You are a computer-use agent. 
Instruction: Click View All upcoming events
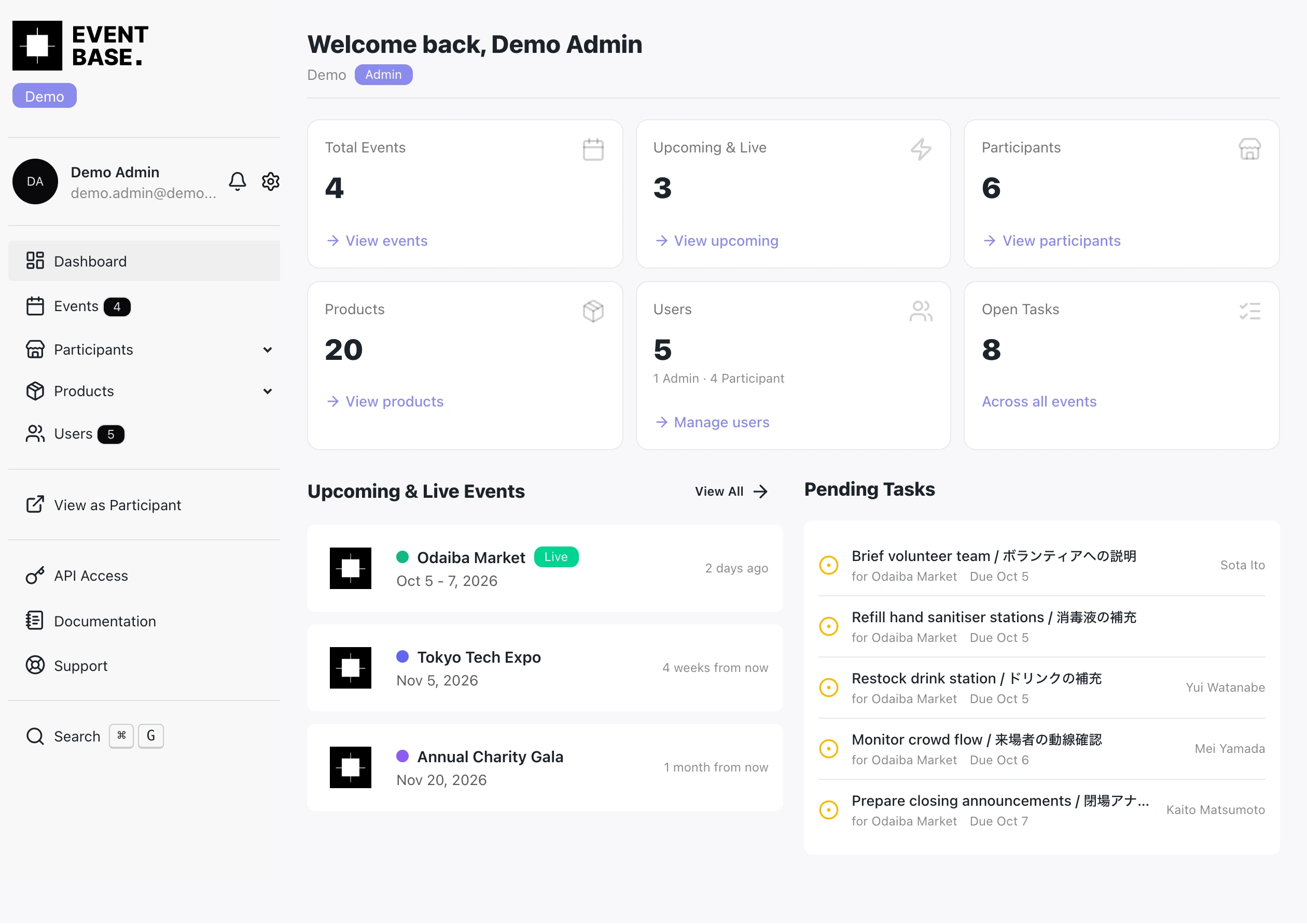tap(731, 492)
